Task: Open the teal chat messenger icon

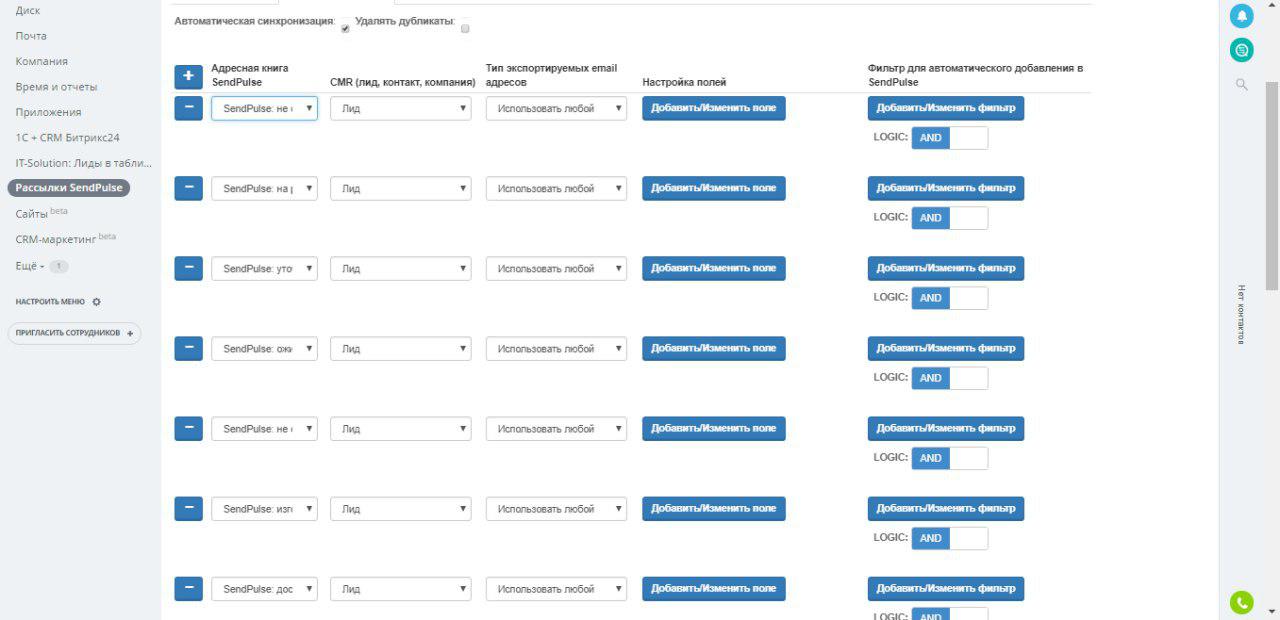Action: 1241,49
